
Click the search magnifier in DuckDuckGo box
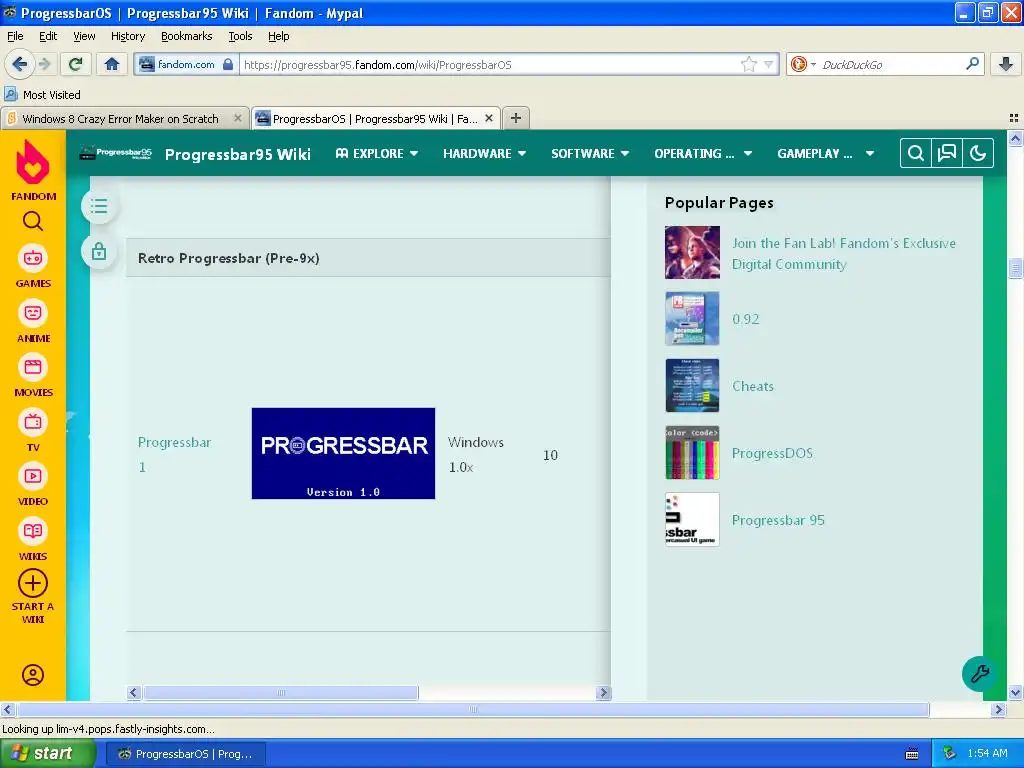(972, 64)
